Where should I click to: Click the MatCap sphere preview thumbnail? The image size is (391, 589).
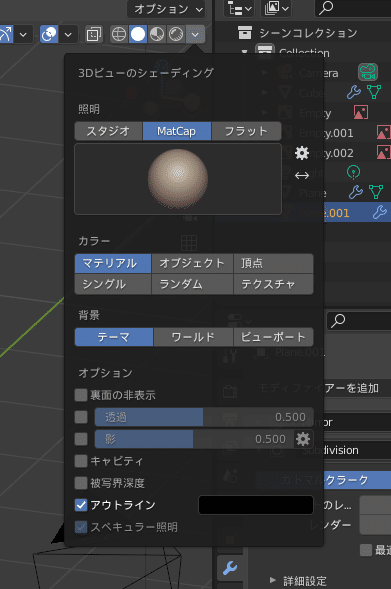[x=178, y=179]
